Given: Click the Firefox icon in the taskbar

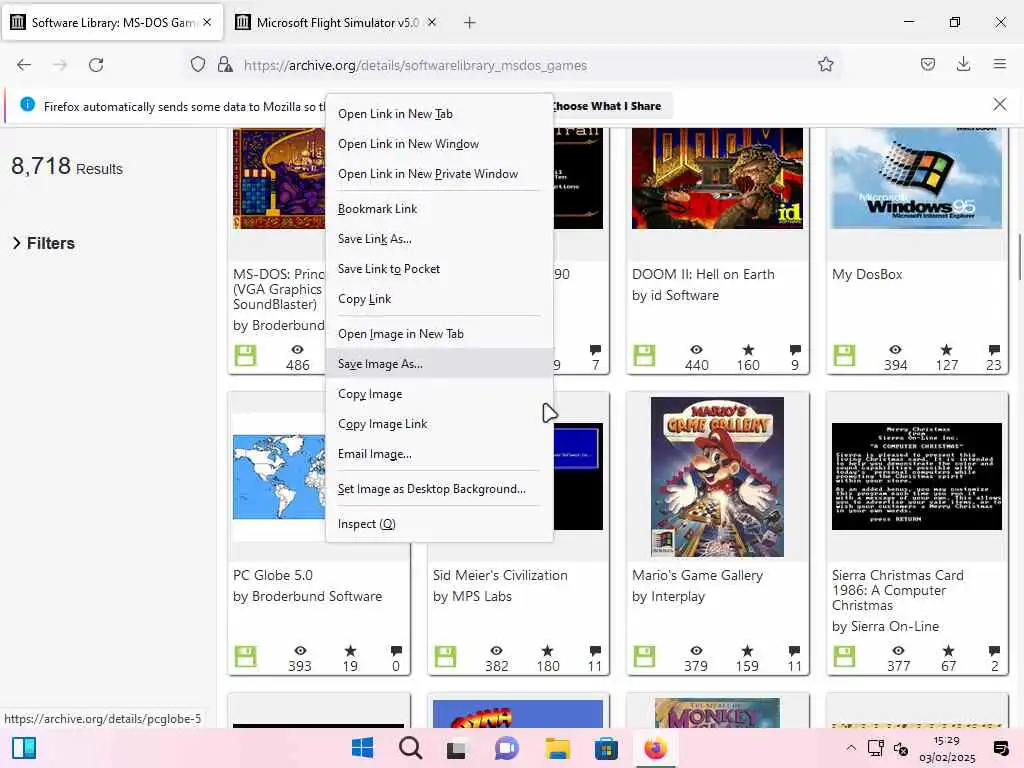Looking at the screenshot, I should pos(655,748).
